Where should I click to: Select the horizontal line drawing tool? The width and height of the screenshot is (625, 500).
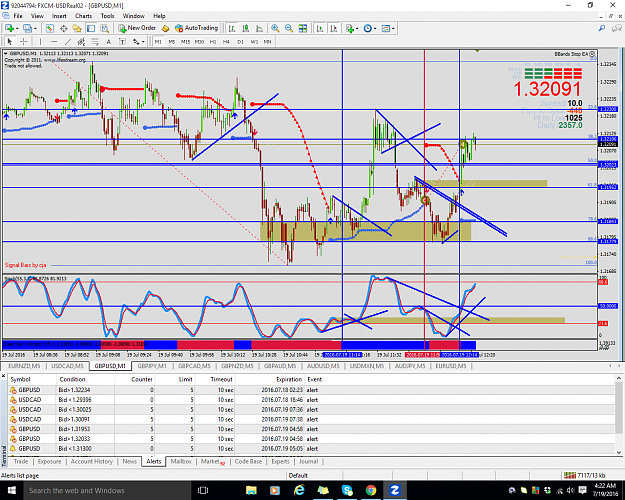coord(54,41)
